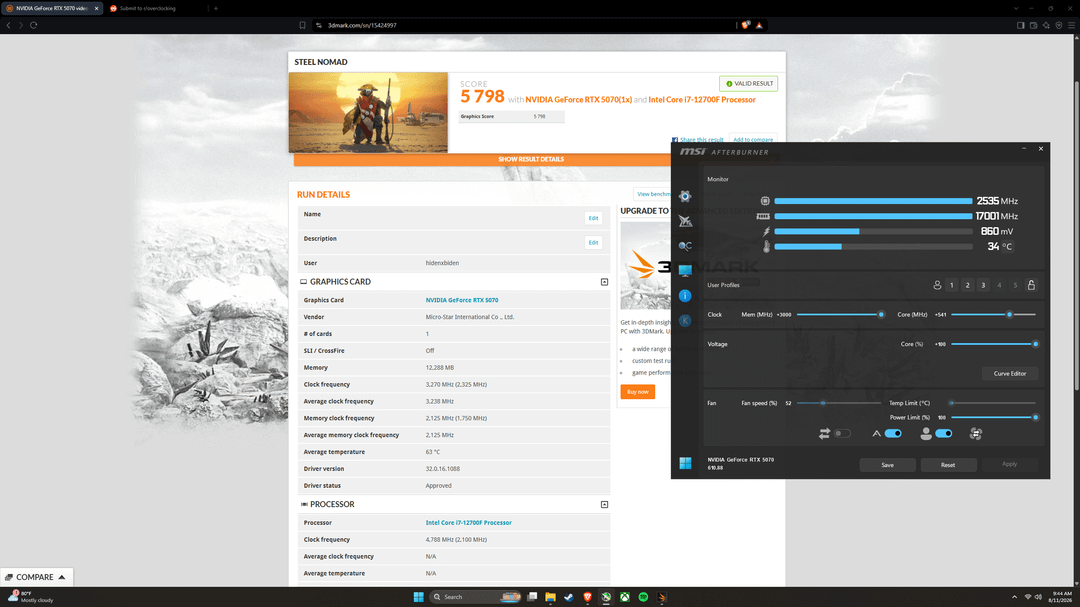Open a new browser tab
This screenshot has height=607, width=1080.
216,8
